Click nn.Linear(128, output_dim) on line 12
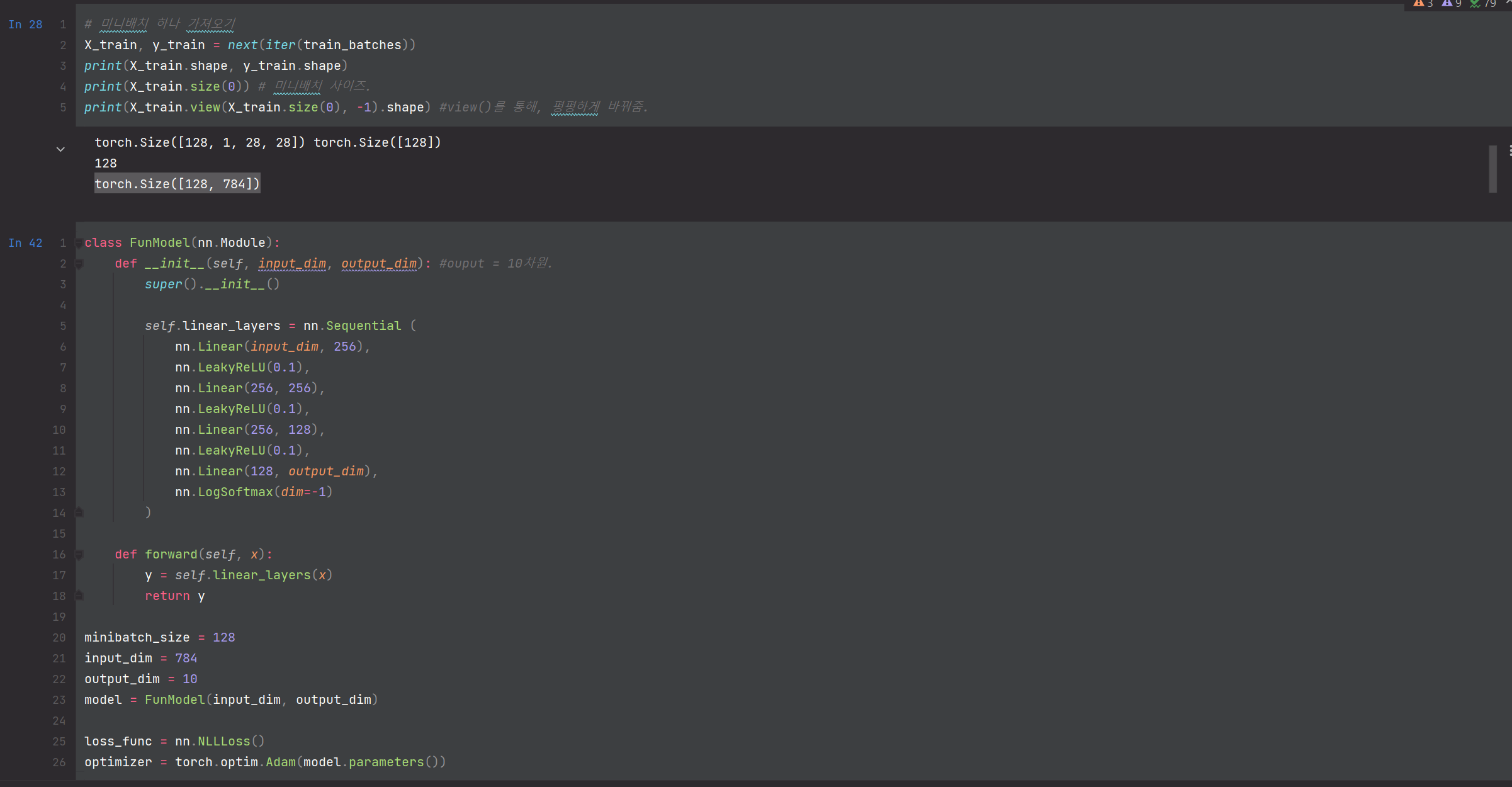Image resolution: width=1512 pixels, height=787 pixels. coord(273,472)
